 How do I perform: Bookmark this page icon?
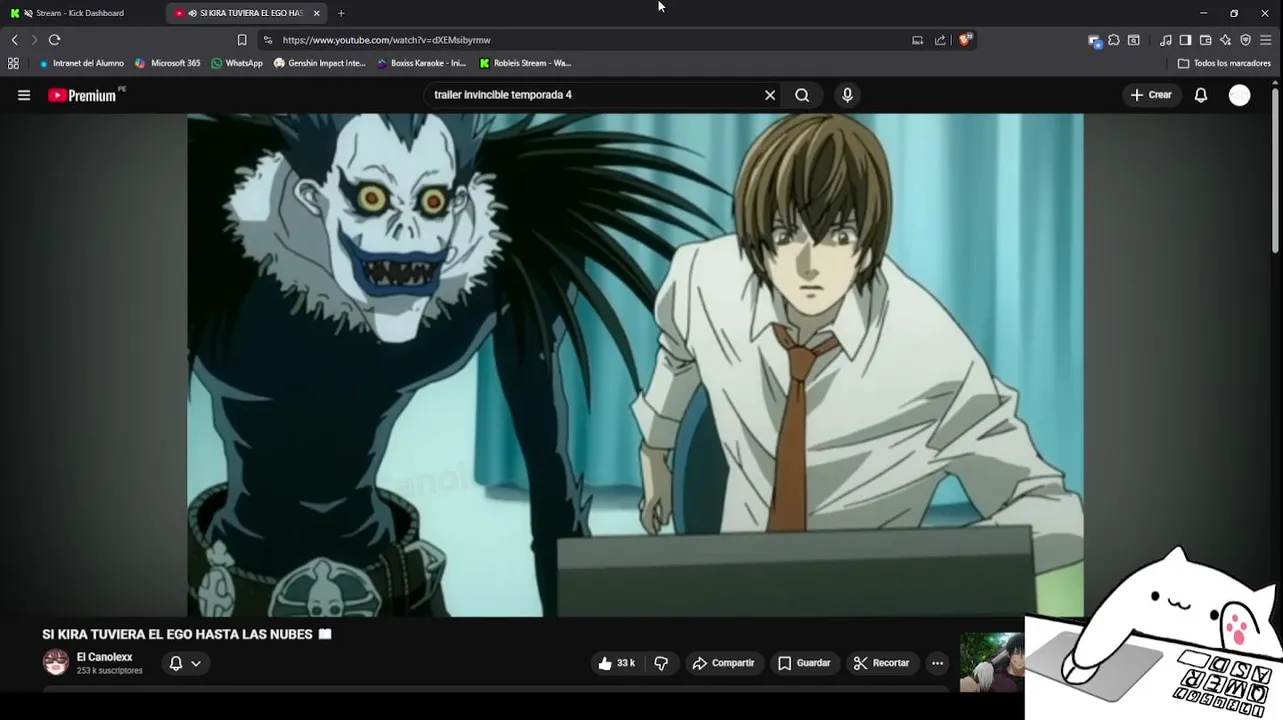241,40
